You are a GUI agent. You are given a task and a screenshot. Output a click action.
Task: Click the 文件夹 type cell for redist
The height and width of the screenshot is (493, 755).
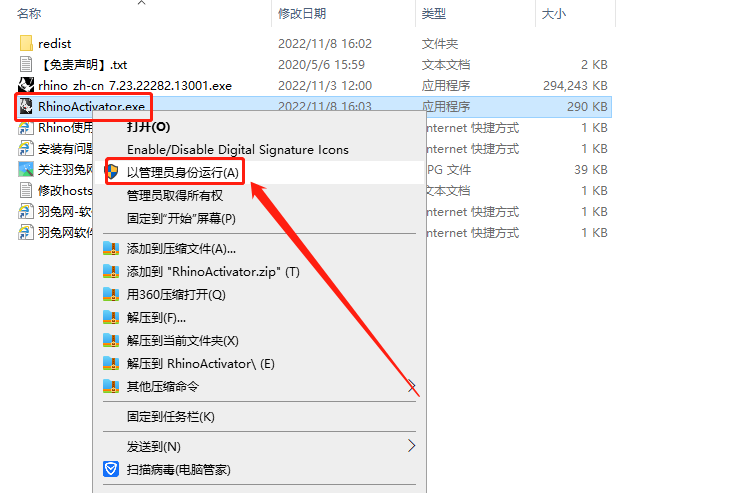tap(440, 44)
